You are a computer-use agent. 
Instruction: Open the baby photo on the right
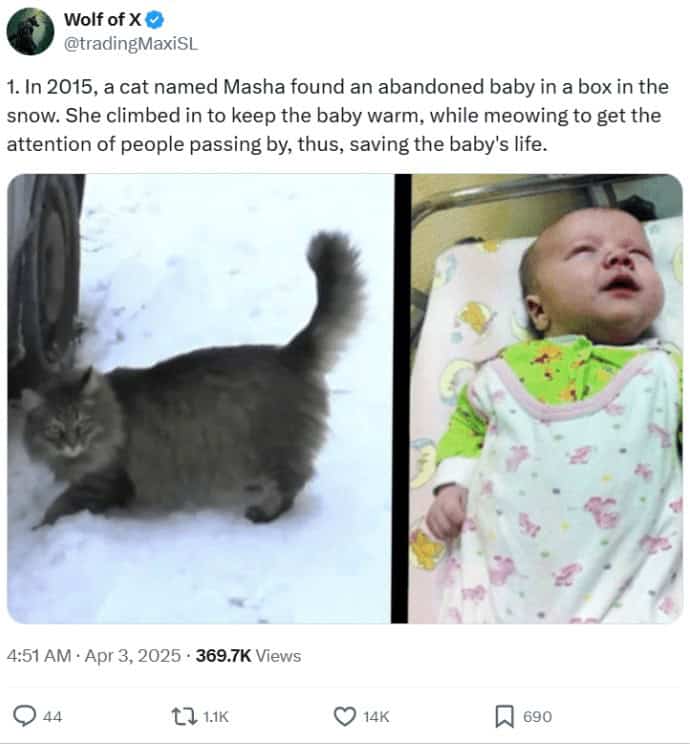[547, 400]
